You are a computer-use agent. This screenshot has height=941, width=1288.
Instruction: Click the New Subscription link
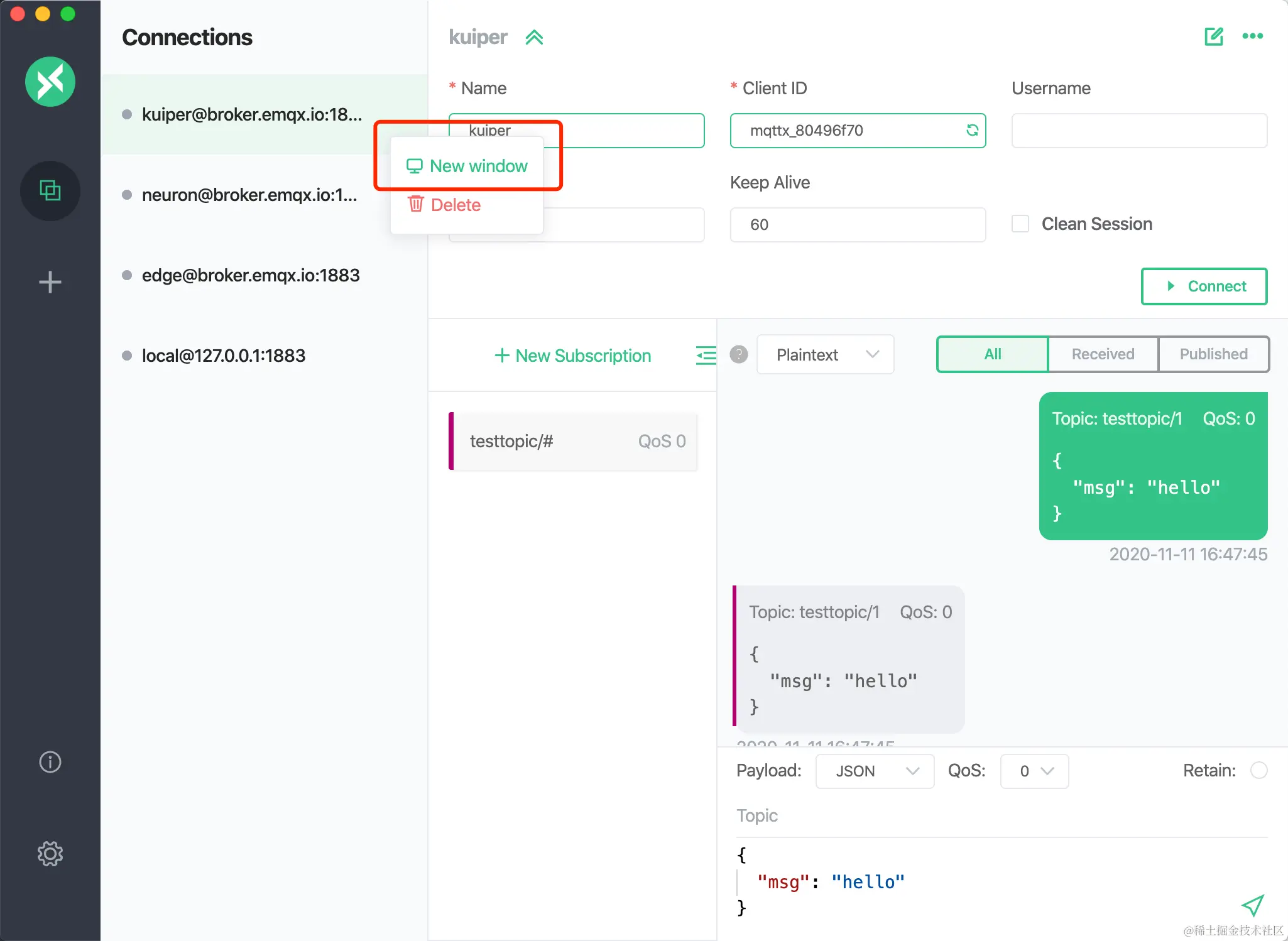coord(572,356)
